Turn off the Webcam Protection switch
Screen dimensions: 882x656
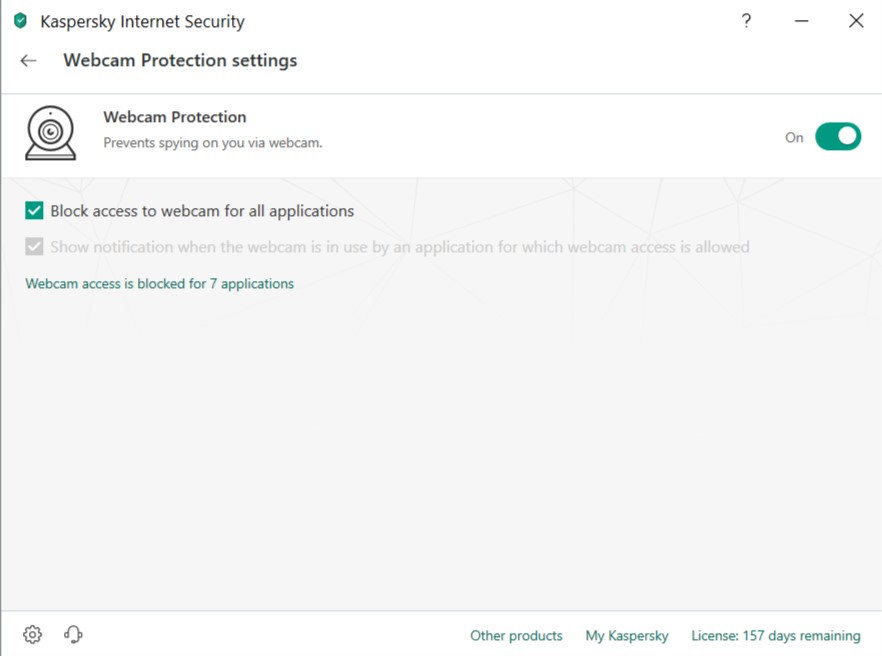pyautogui.click(x=837, y=137)
